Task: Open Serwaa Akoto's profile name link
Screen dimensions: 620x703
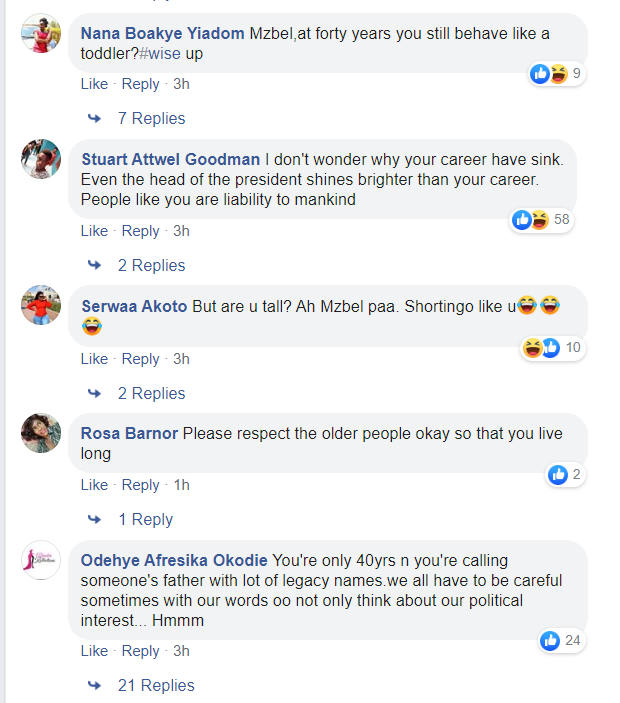Action: click(x=134, y=306)
